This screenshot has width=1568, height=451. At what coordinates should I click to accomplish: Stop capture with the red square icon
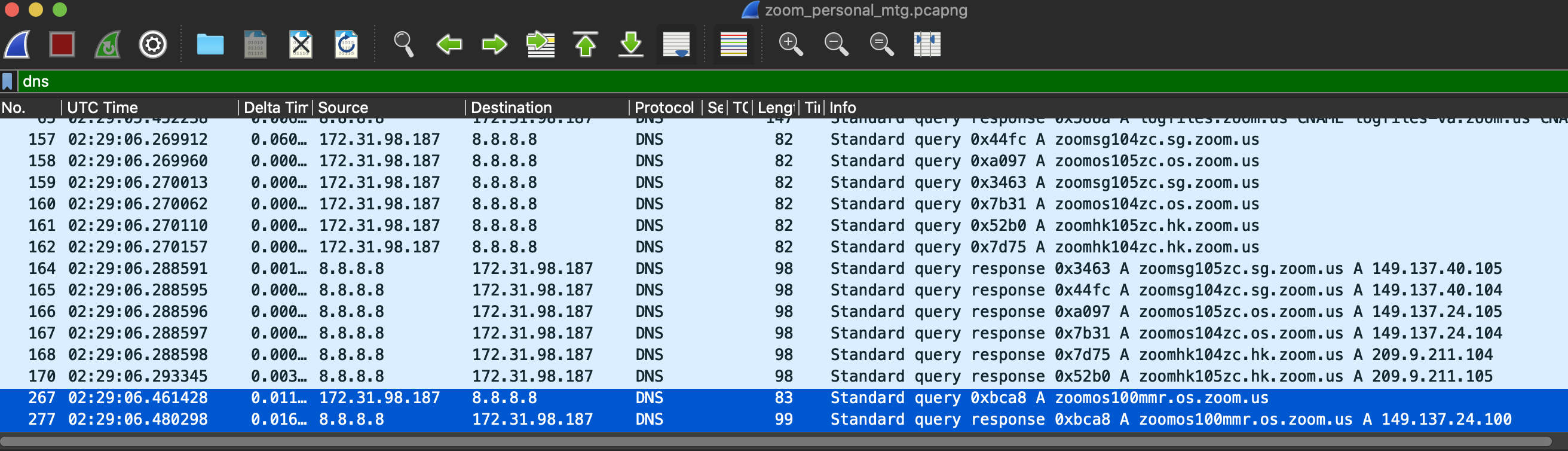coord(62,44)
